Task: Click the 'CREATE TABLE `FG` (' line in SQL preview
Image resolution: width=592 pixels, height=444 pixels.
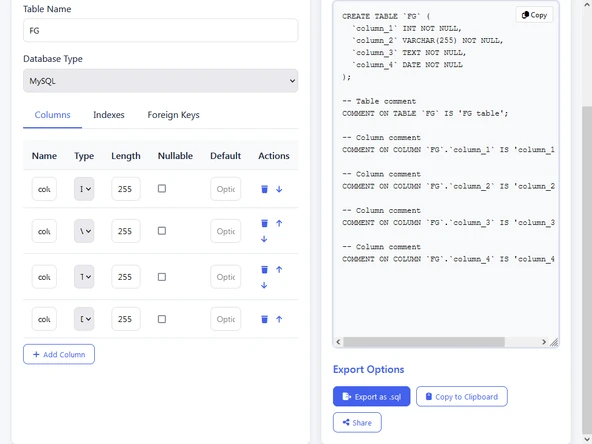Action: coord(386,16)
